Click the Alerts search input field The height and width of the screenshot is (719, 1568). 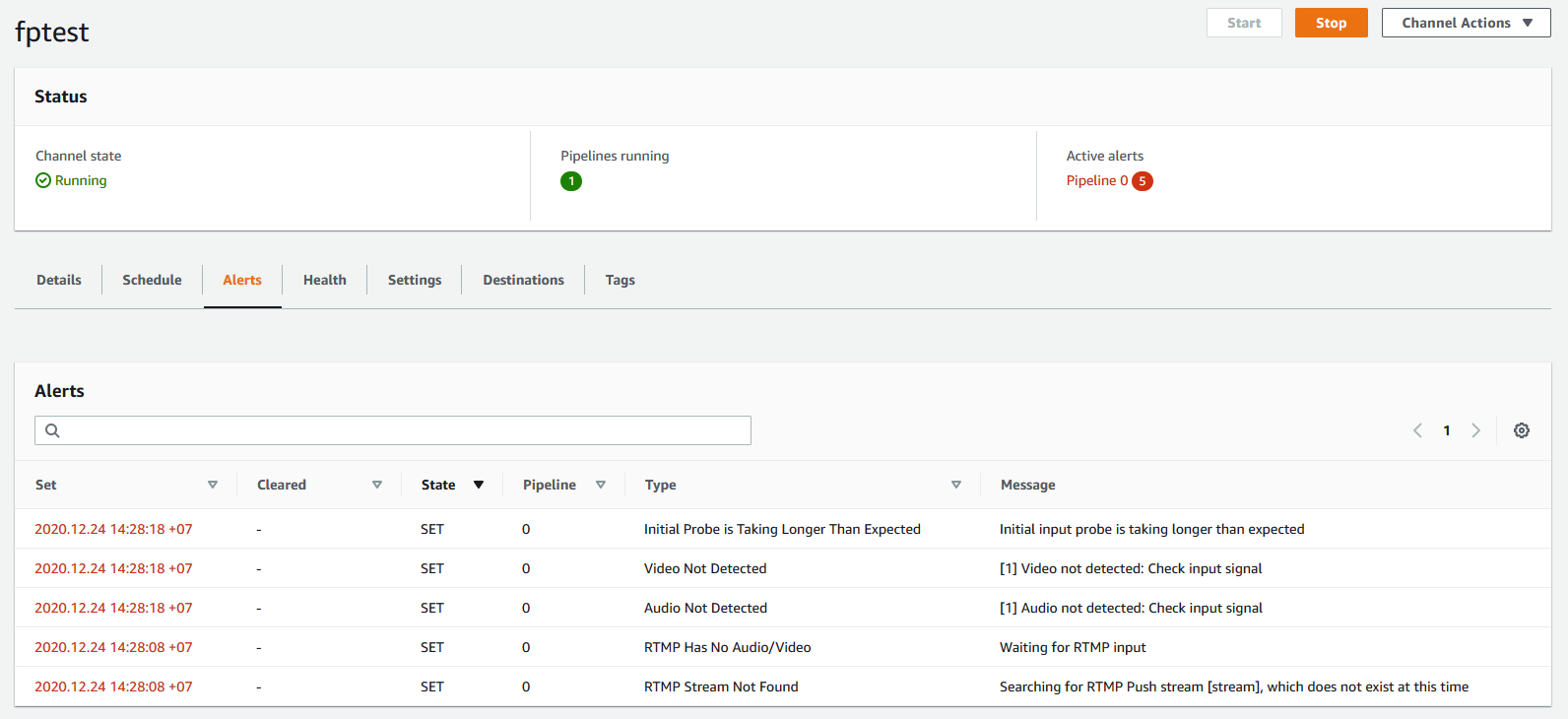[x=404, y=430]
